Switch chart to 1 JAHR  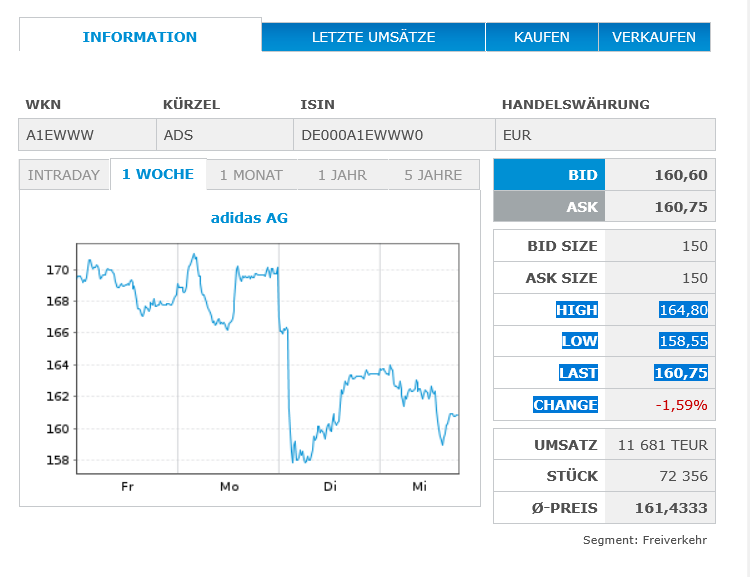coord(342,175)
